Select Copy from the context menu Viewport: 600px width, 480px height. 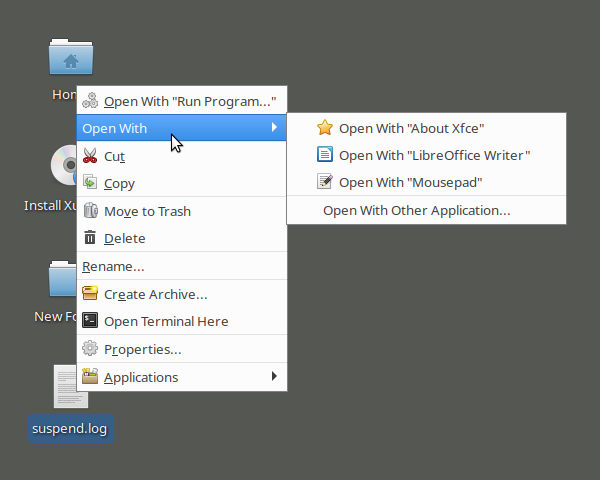(x=119, y=183)
